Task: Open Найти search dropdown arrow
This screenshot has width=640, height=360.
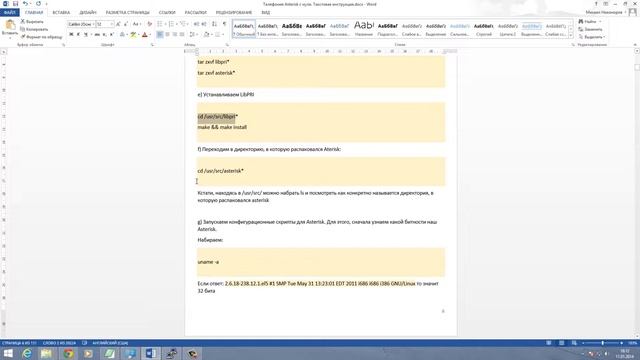Action: 600,22
